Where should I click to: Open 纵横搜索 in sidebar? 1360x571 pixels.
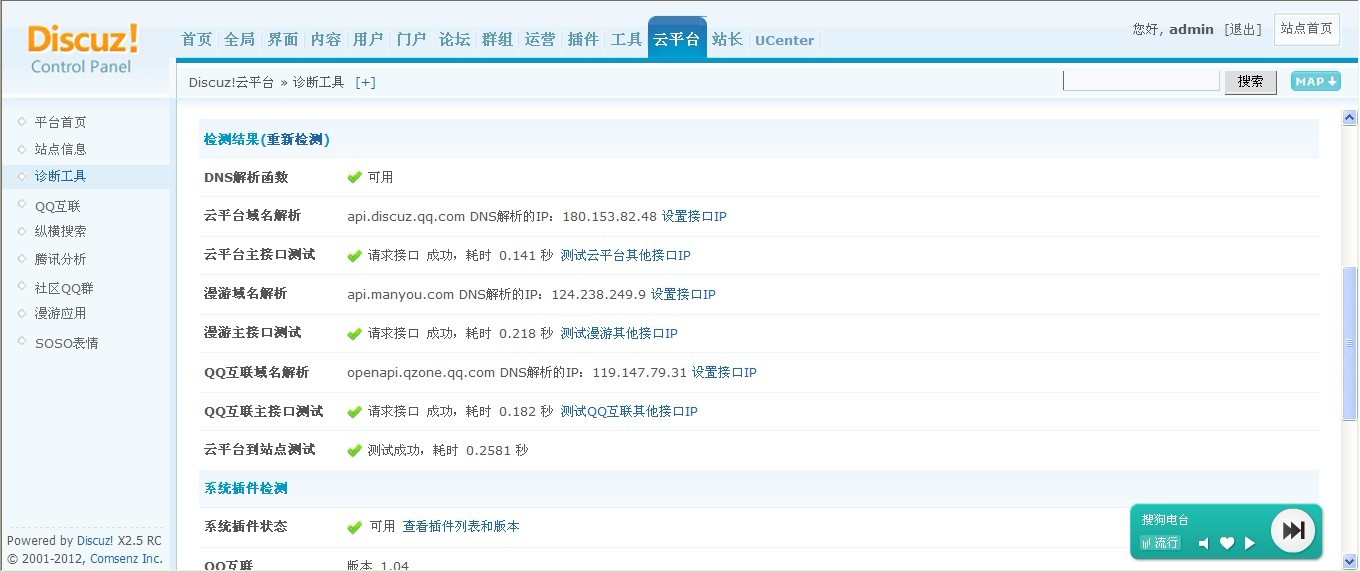click(61, 231)
